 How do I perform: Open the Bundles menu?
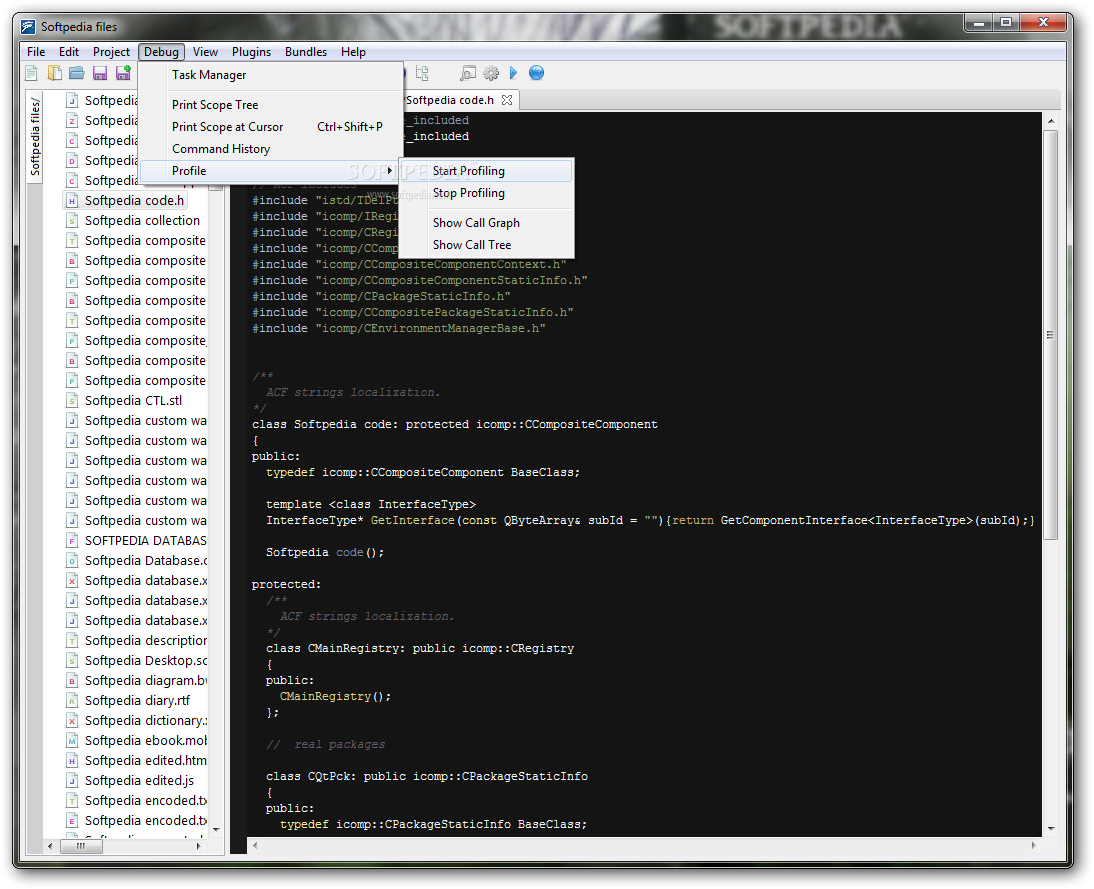tap(306, 52)
